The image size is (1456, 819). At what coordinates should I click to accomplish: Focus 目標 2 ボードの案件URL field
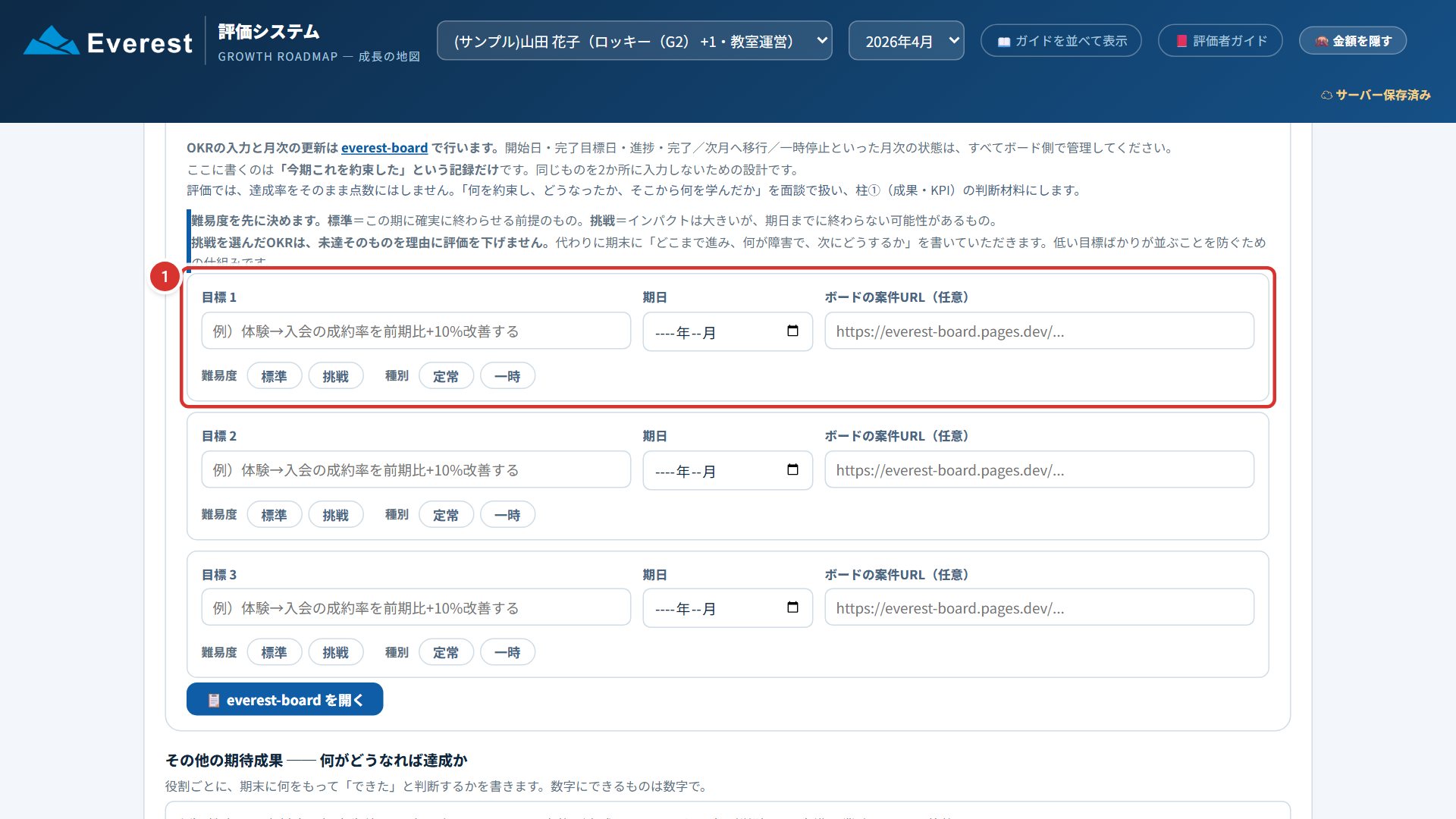click(1039, 470)
